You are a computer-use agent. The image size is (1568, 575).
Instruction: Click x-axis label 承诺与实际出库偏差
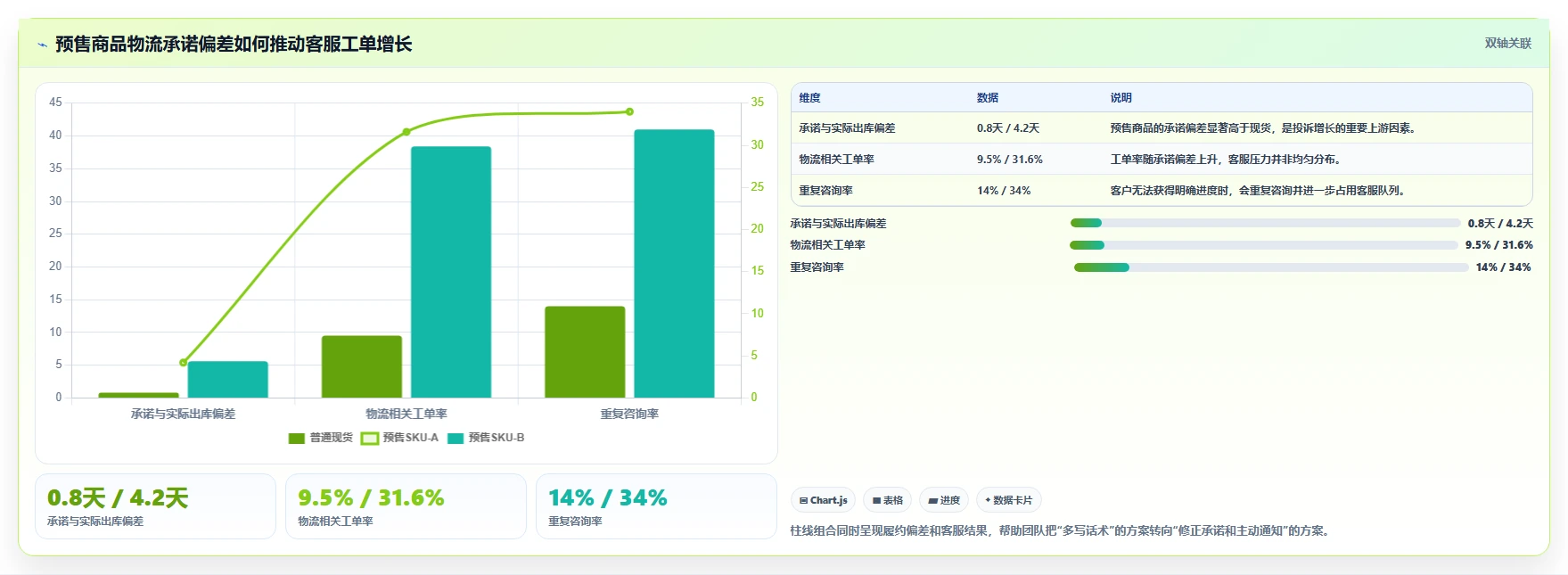click(x=183, y=414)
